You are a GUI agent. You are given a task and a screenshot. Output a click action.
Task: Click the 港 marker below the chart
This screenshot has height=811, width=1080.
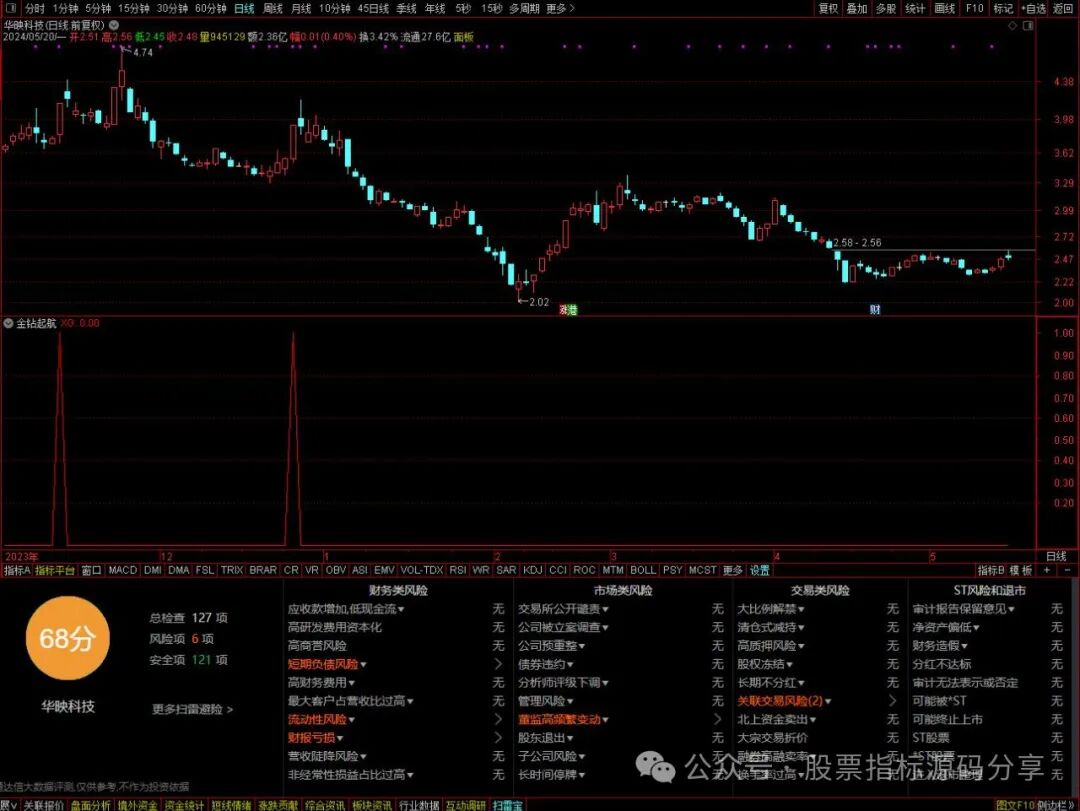[x=572, y=310]
